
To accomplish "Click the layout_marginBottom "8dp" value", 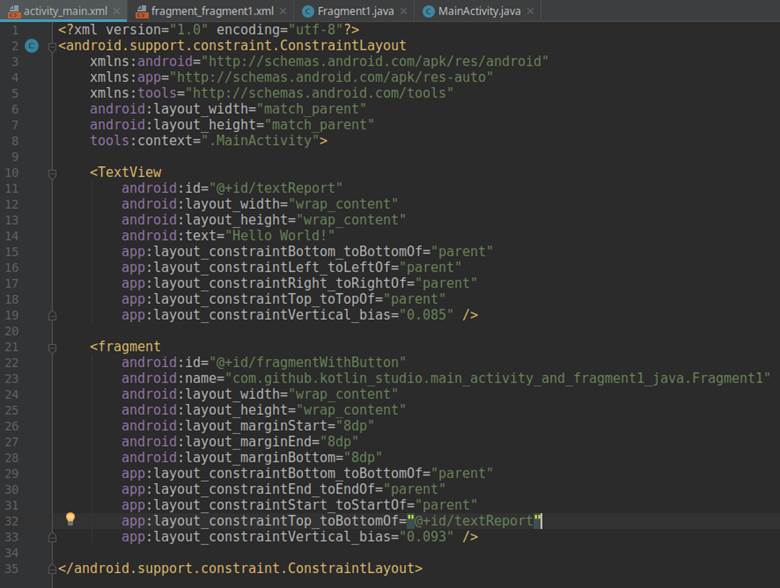I will pos(363,458).
